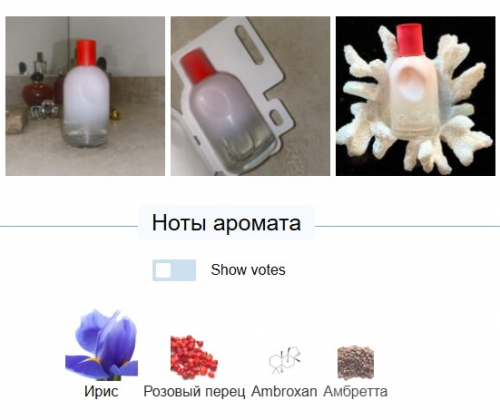Select the Ambroxan molecule structure icon

[284, 360]
